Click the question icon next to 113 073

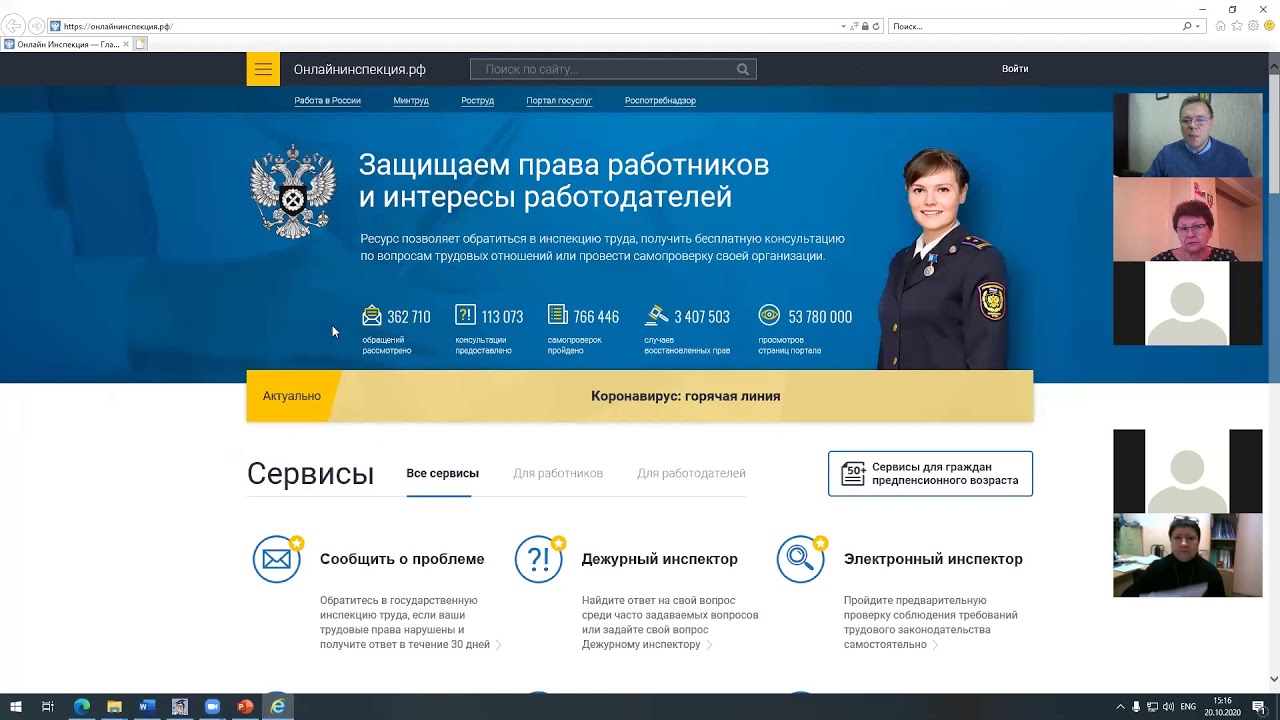click(465, 315)
